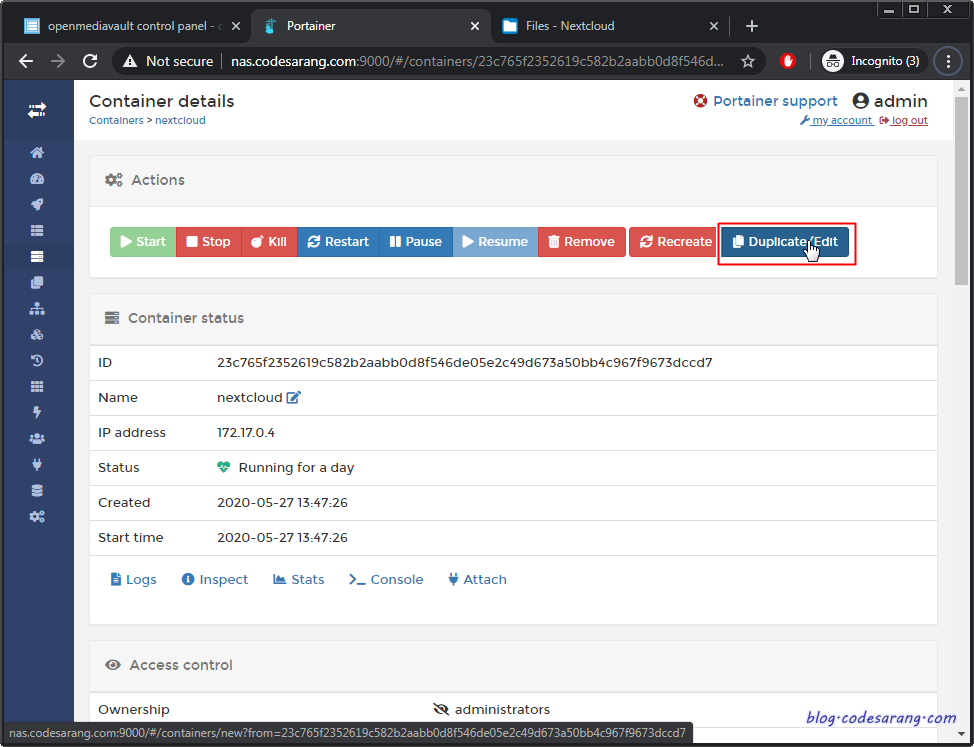Image resolution: width=974 pixels, height=747 pixels.
Task: Click the 'Running for a day' status
Action: (x=296, y=468)
